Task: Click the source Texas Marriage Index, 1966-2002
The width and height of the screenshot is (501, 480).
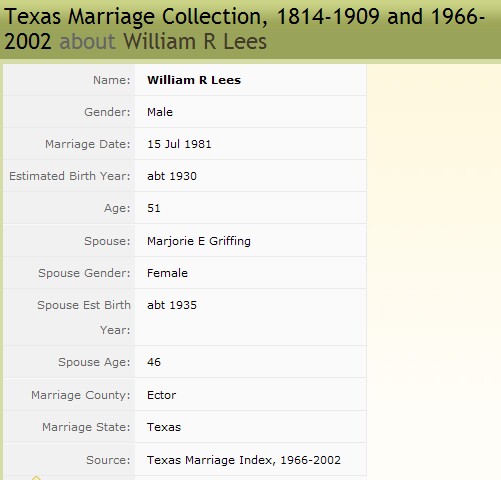Action: (244, 460)
